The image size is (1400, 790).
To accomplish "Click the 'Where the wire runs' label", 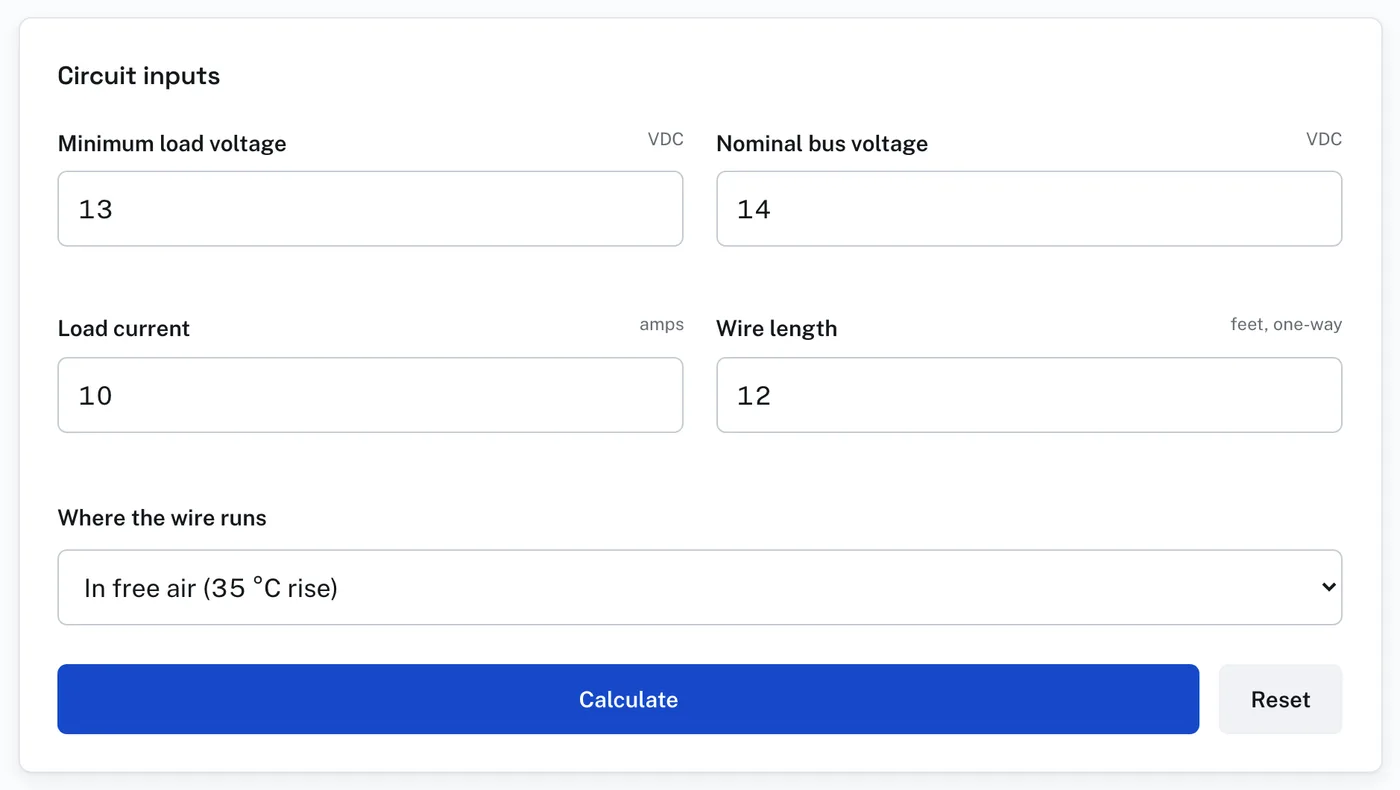I will 162,518.
